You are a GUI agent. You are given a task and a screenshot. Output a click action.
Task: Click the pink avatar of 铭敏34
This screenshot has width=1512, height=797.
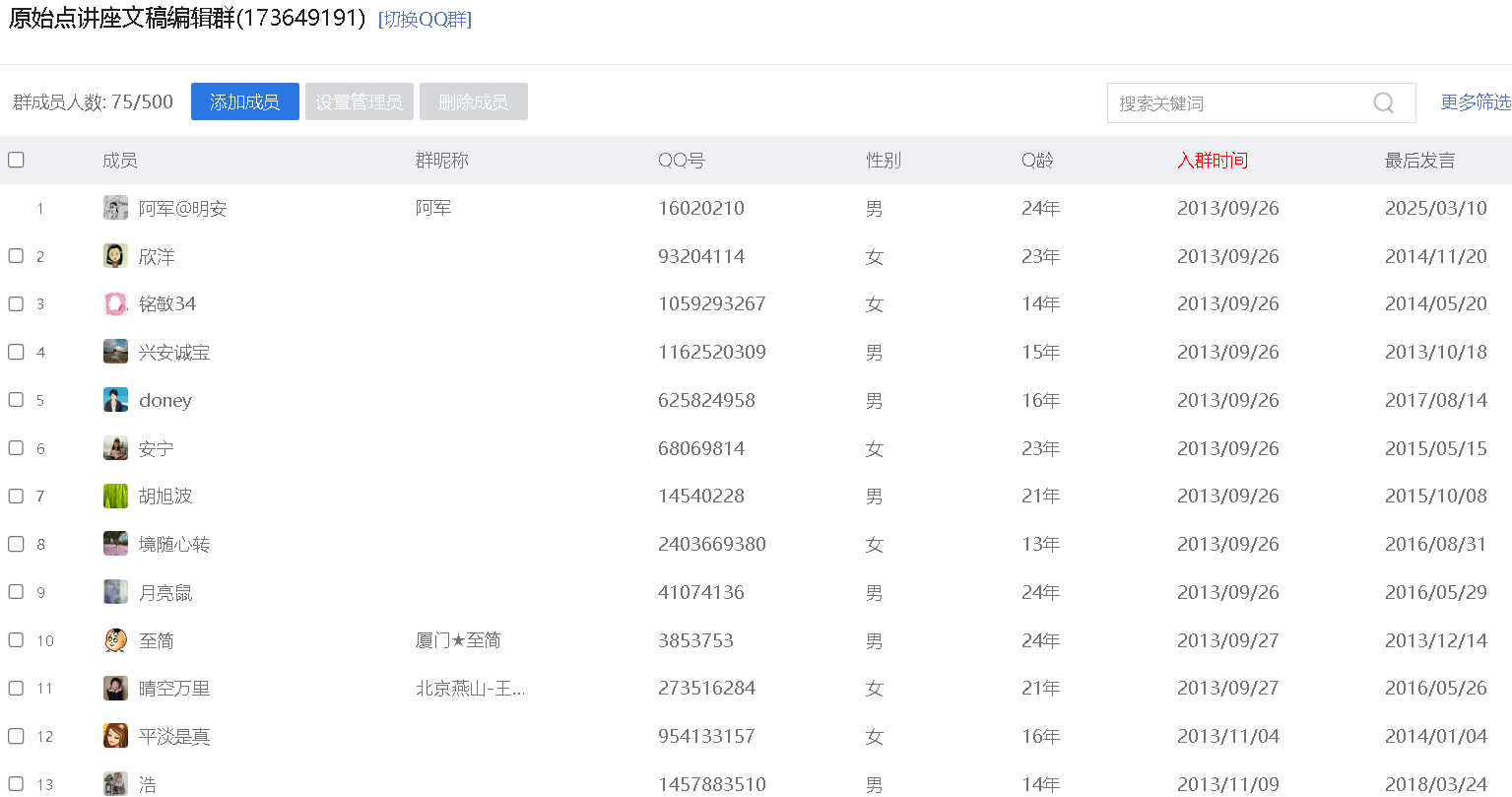coord(115,303)
